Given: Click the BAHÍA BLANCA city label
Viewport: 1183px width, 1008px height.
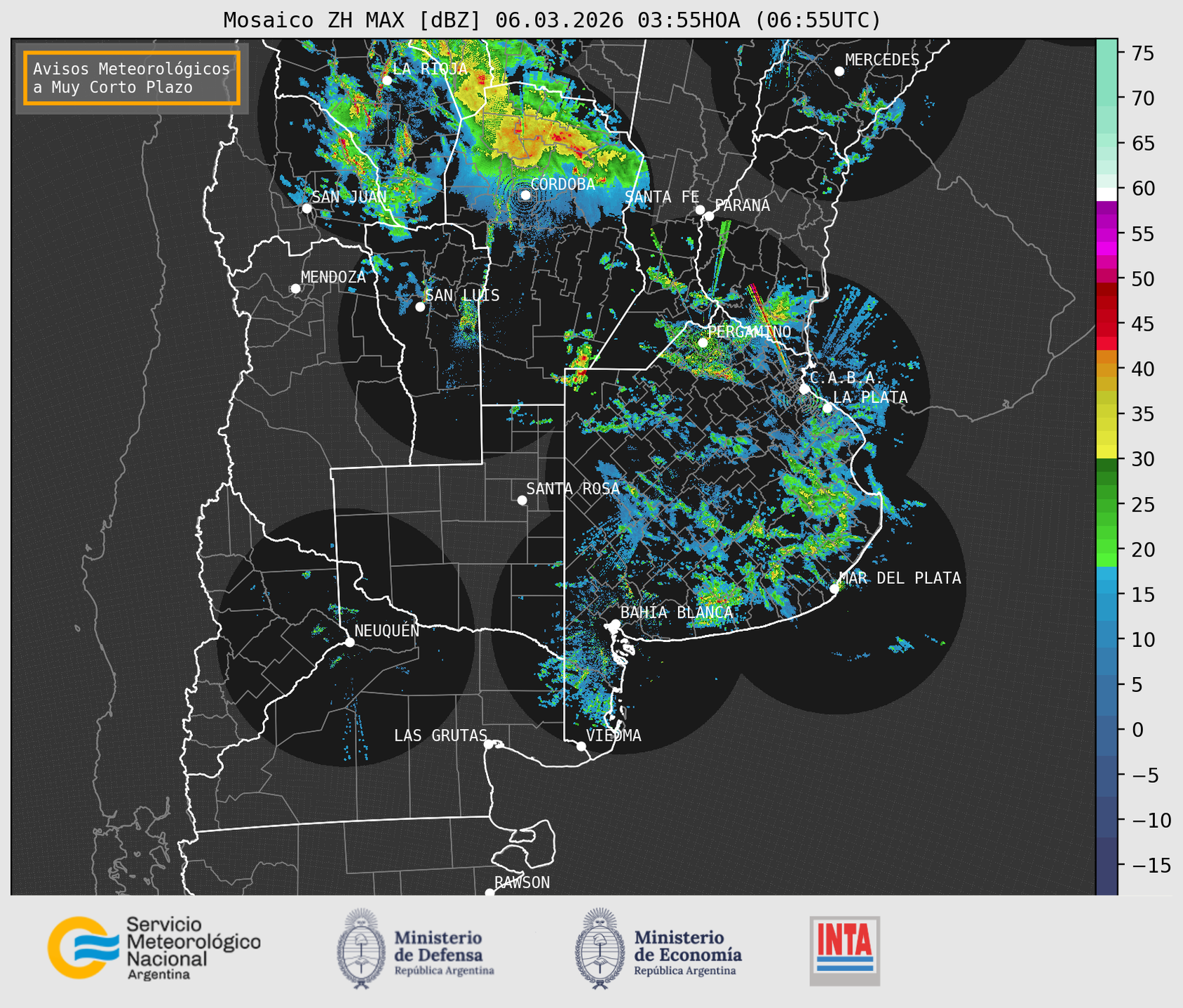Looking at the screenshot, I should [x=677, y=613].
